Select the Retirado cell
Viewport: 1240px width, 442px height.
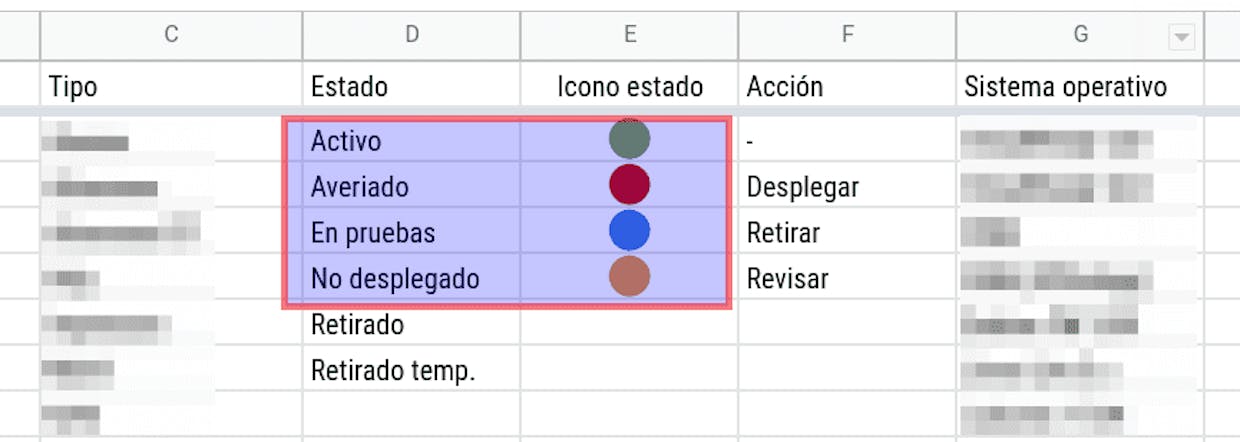coord(411,325)
